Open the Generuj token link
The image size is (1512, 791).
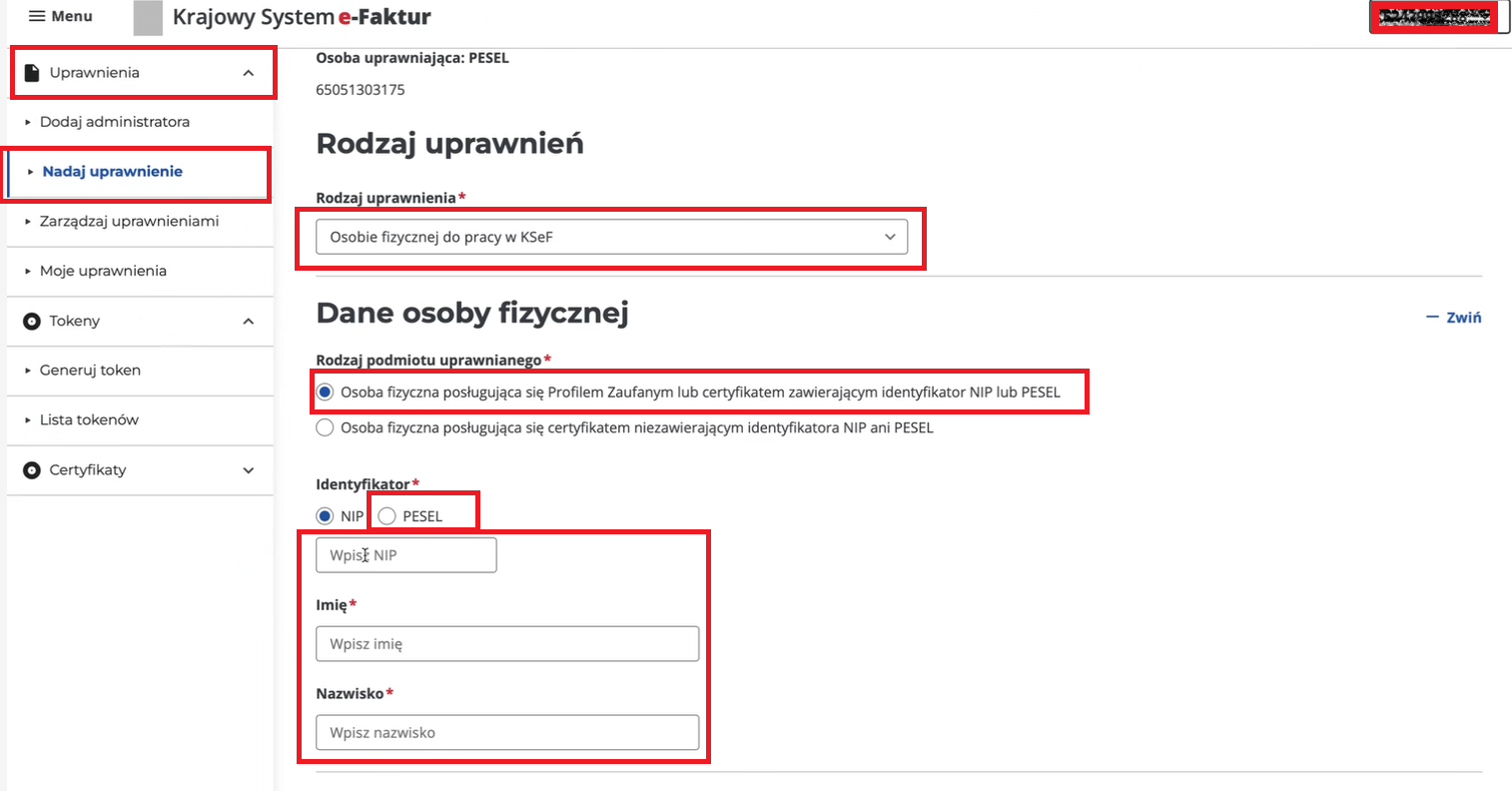pos(90,370)
